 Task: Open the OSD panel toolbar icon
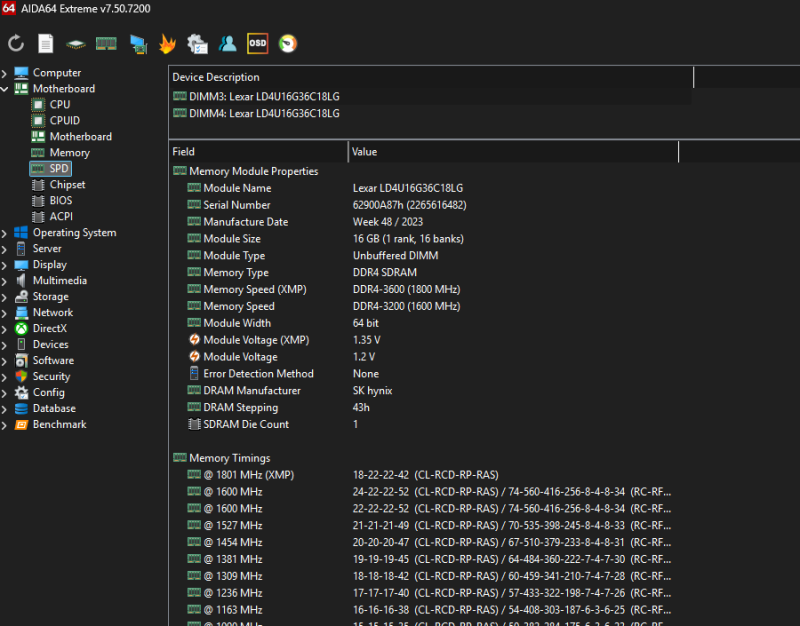[258, 43]
